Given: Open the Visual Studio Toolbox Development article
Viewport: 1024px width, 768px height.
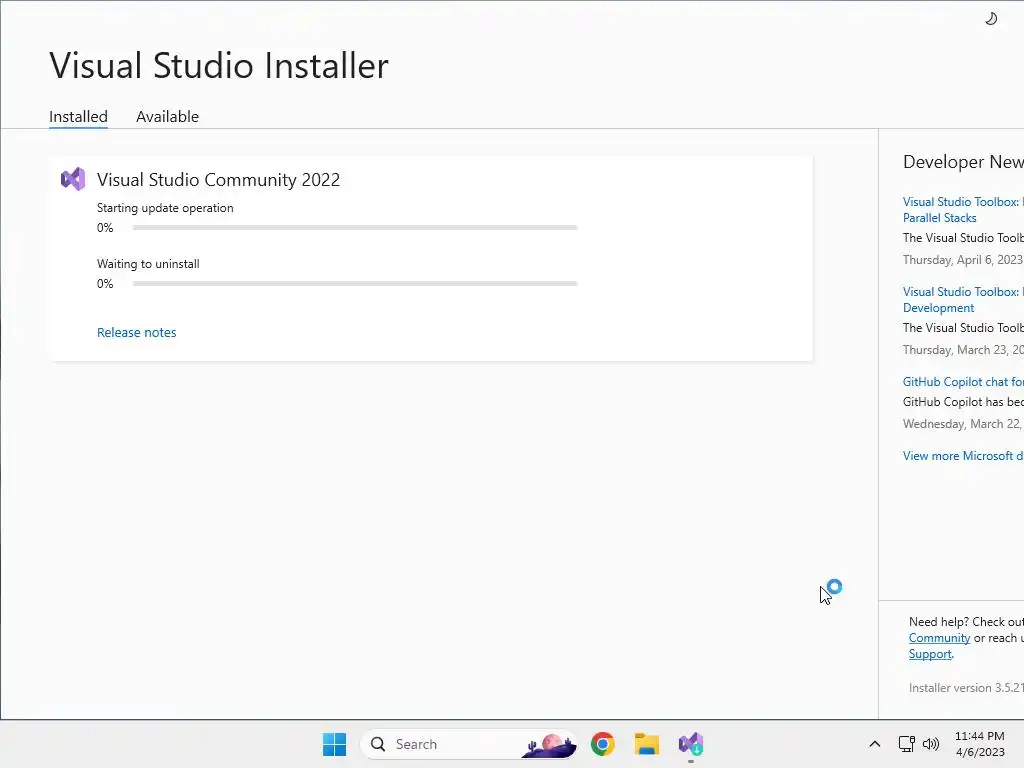Looking at the screenshot, I should (x=963, y=300).
